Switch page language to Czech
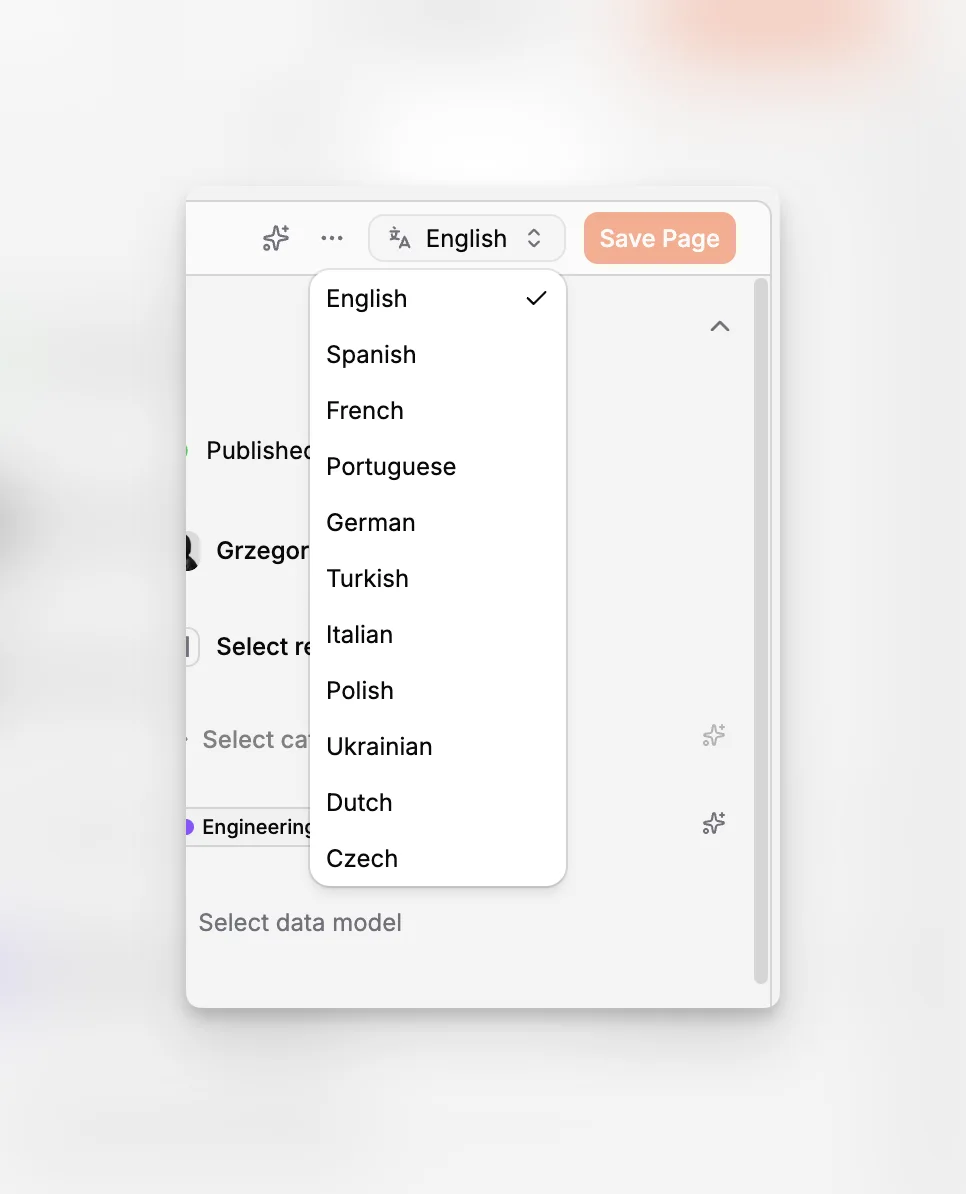Viewport: 966px width, 1194px height. pos(438,858)
